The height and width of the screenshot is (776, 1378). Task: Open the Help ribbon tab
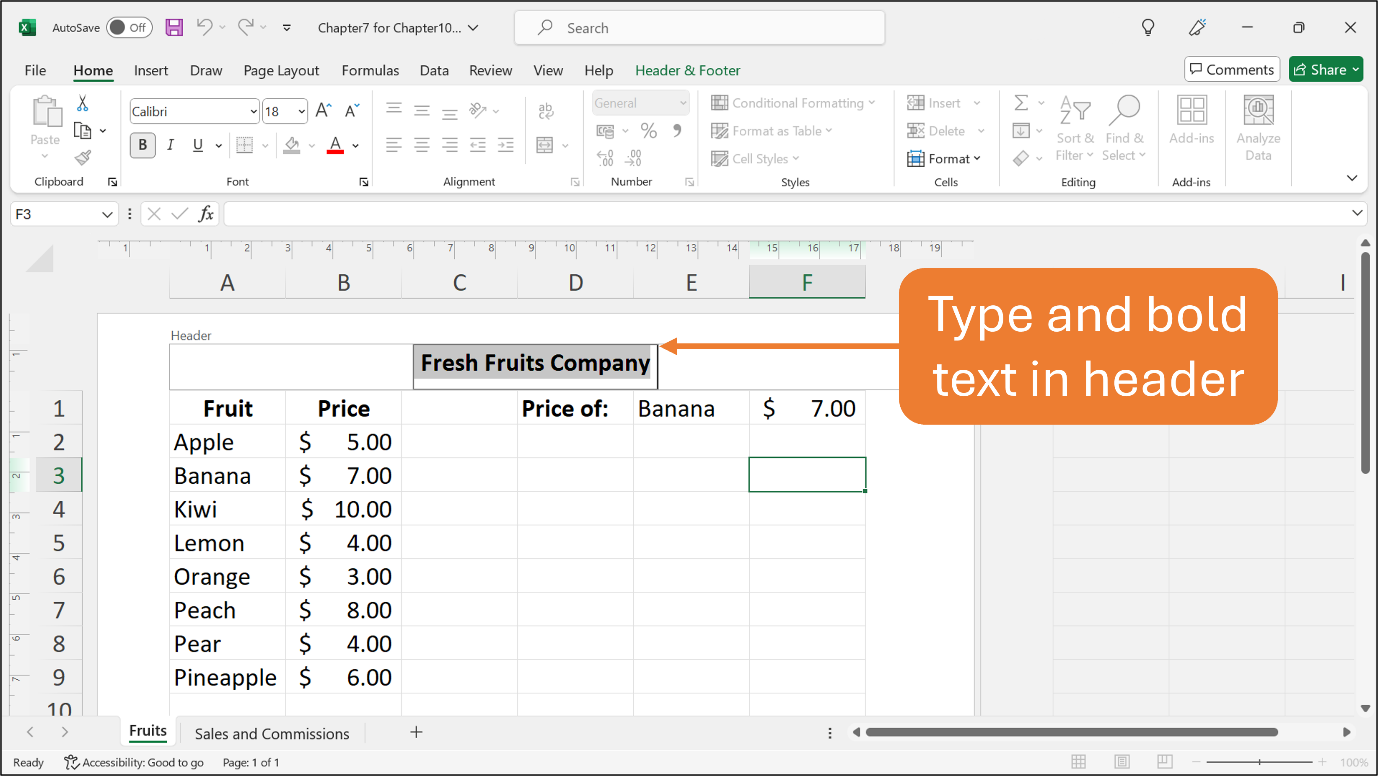pyautogui.click(x=599, y=70)
